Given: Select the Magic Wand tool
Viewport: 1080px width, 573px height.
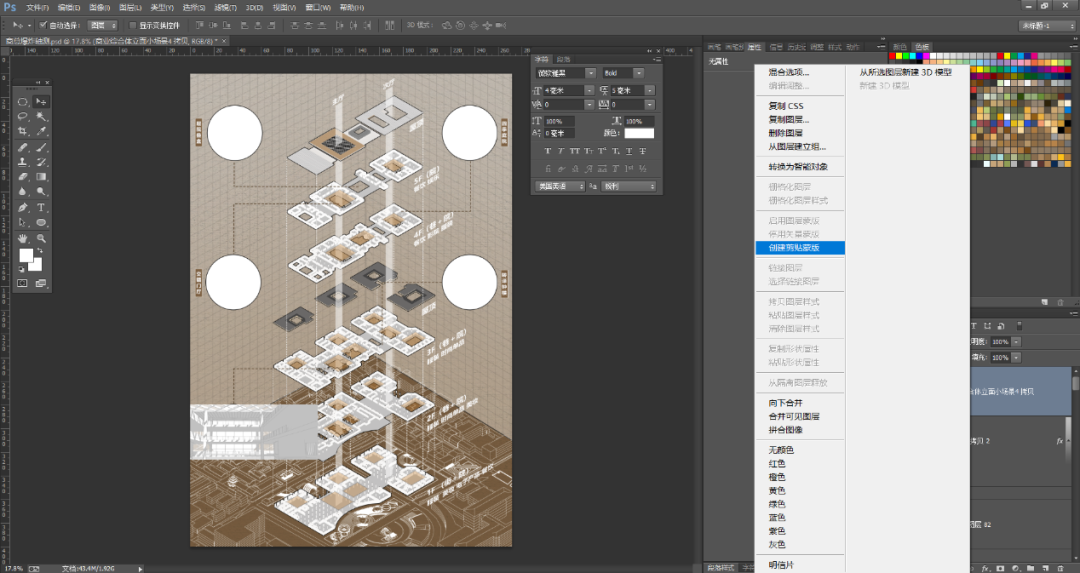Looking at the screenshot, I should pyautogui.click(x=41, y=116).
